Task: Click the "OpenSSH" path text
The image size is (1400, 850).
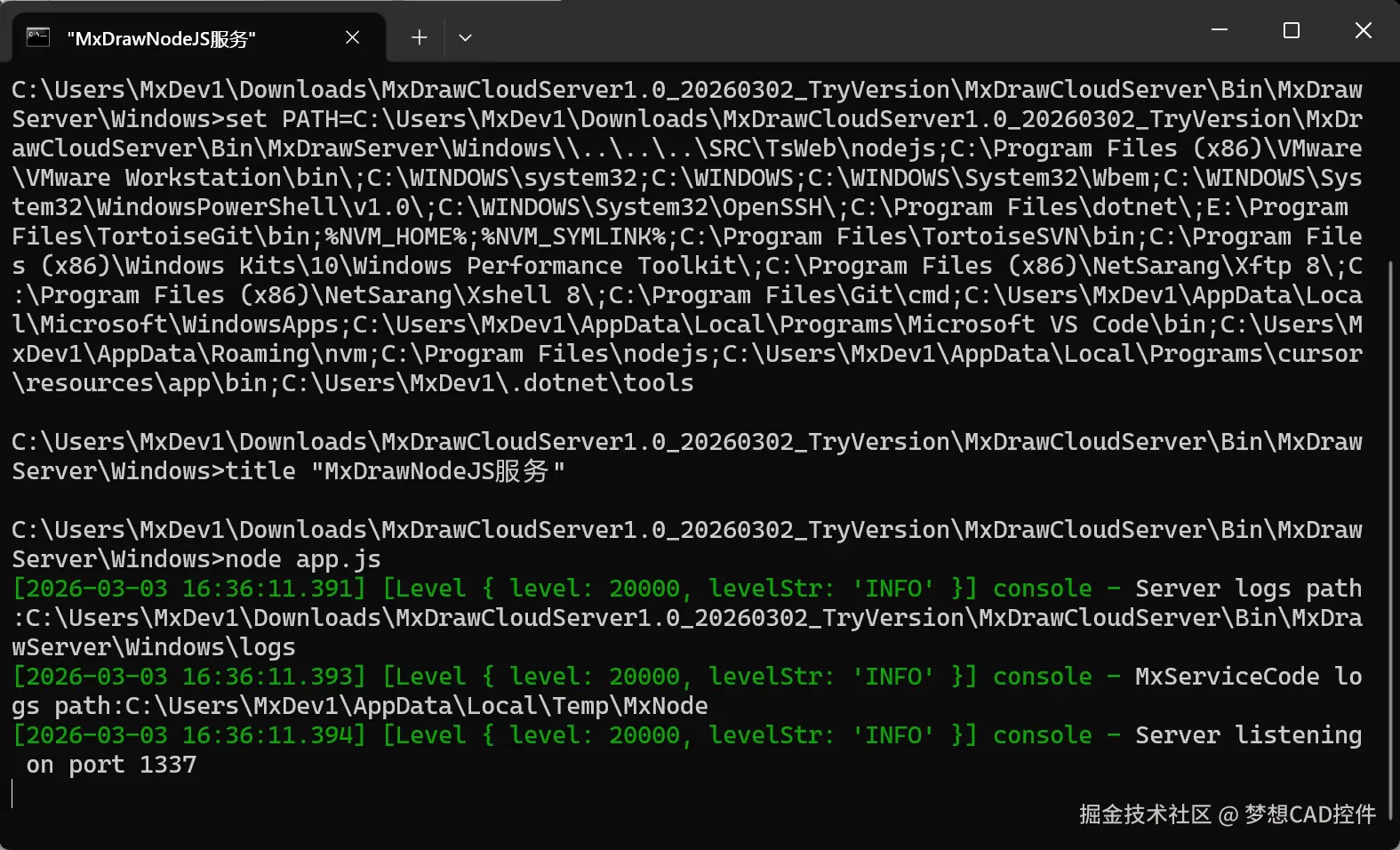Action: [x=772, y=207]
